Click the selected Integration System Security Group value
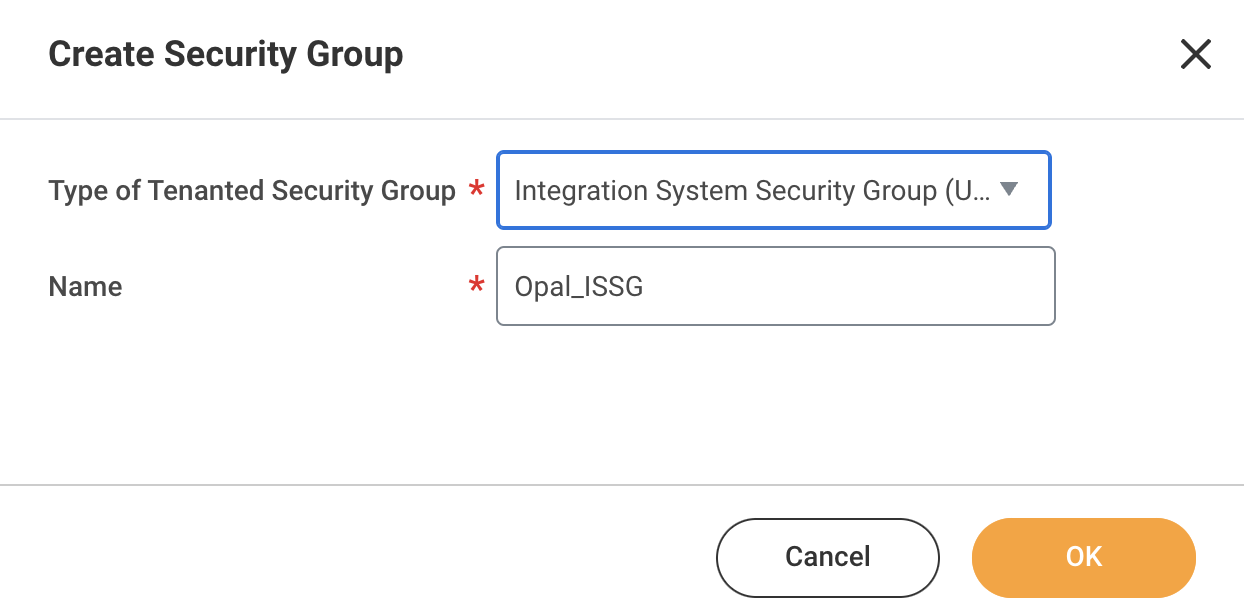Screen dimensions: 1244x608 click(724, 190)
